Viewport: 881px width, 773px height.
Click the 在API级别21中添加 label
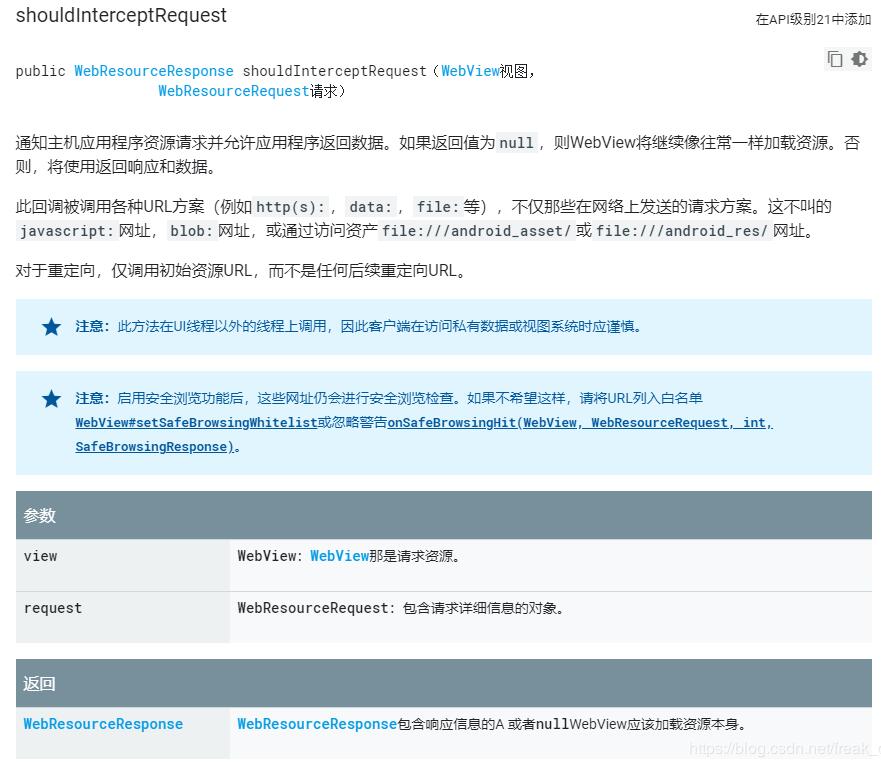click(811, 19)
